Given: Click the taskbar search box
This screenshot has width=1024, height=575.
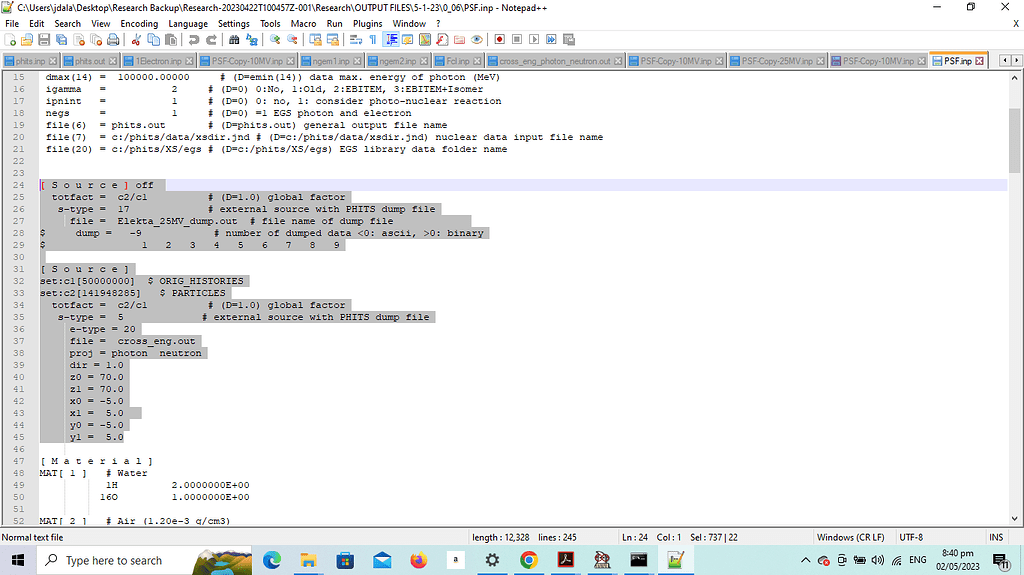Looking at the screenshot, I should pyautogui.click(x=144, y=560).
